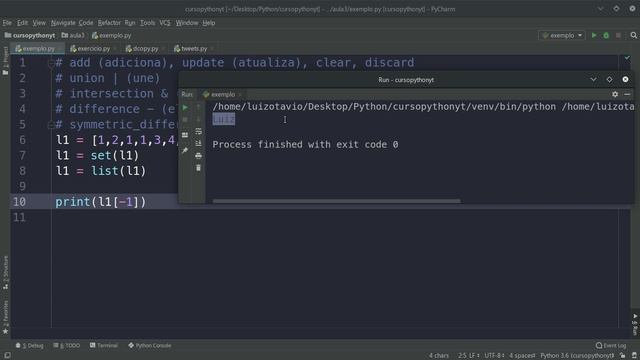Click cursopythonyt breadcrumb in the navigation bar
The width and height of the screenshot is (640, 360).
(30, 36)
